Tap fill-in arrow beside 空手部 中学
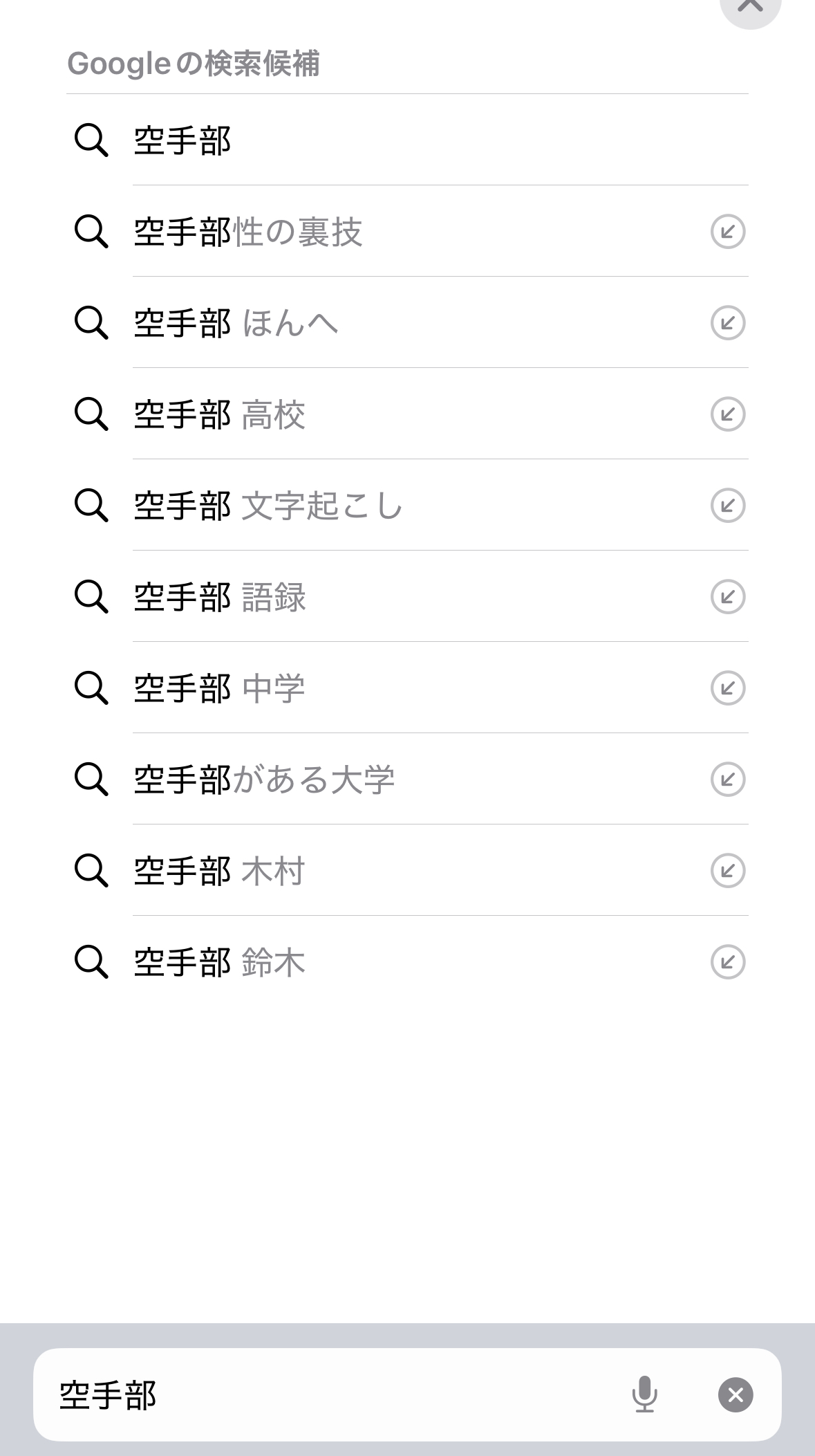 [x=728, y=688]
